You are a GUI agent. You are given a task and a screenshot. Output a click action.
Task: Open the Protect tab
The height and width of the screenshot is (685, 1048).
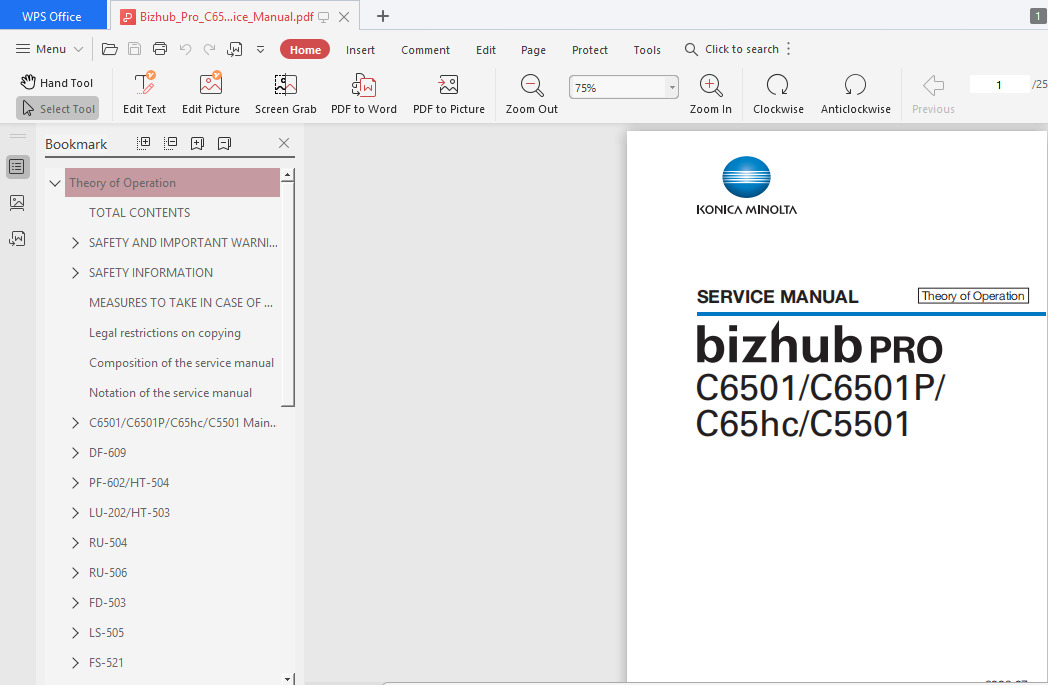(x=590, y=50)
